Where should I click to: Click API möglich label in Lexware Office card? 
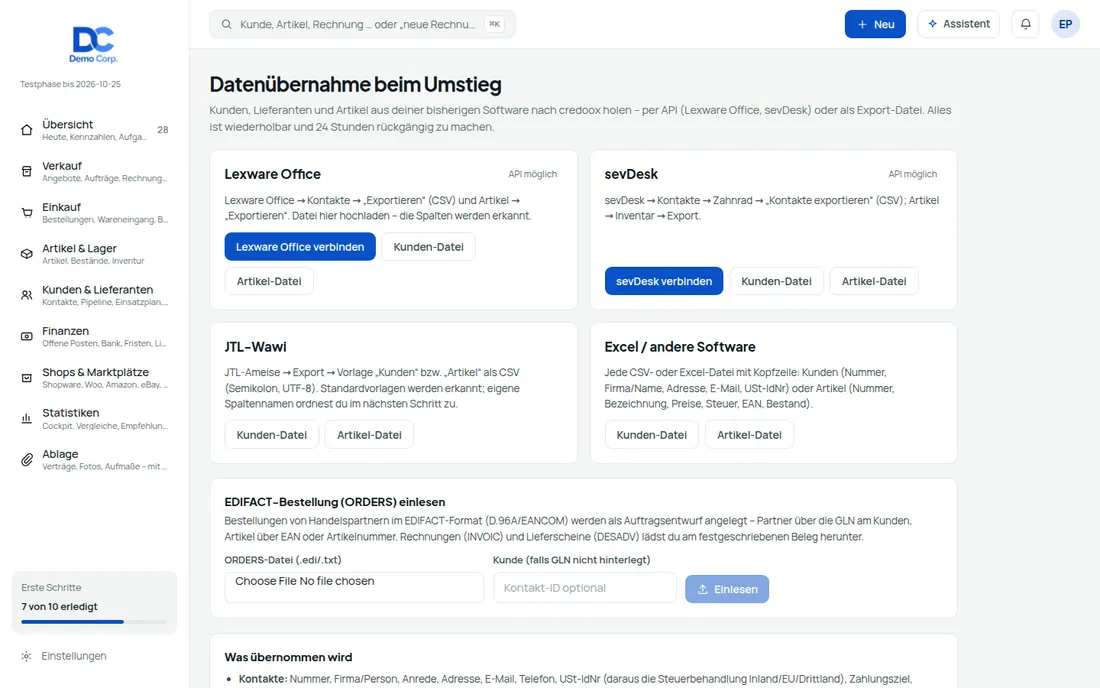tap(532, 174)
